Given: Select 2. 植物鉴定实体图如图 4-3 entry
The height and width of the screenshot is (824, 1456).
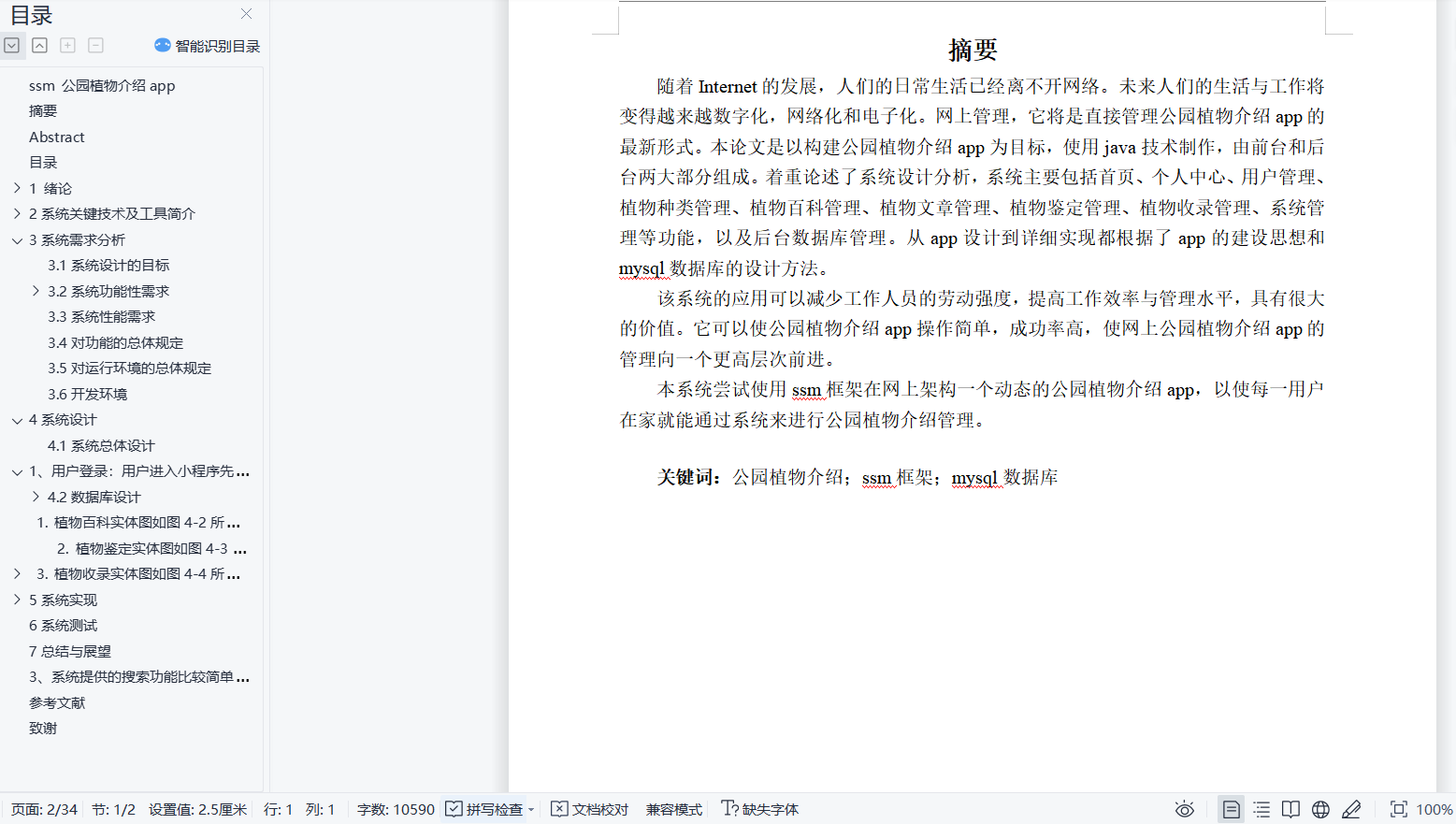Looking at the screenshot, I should pyautogui.click(x=151, y=548).
